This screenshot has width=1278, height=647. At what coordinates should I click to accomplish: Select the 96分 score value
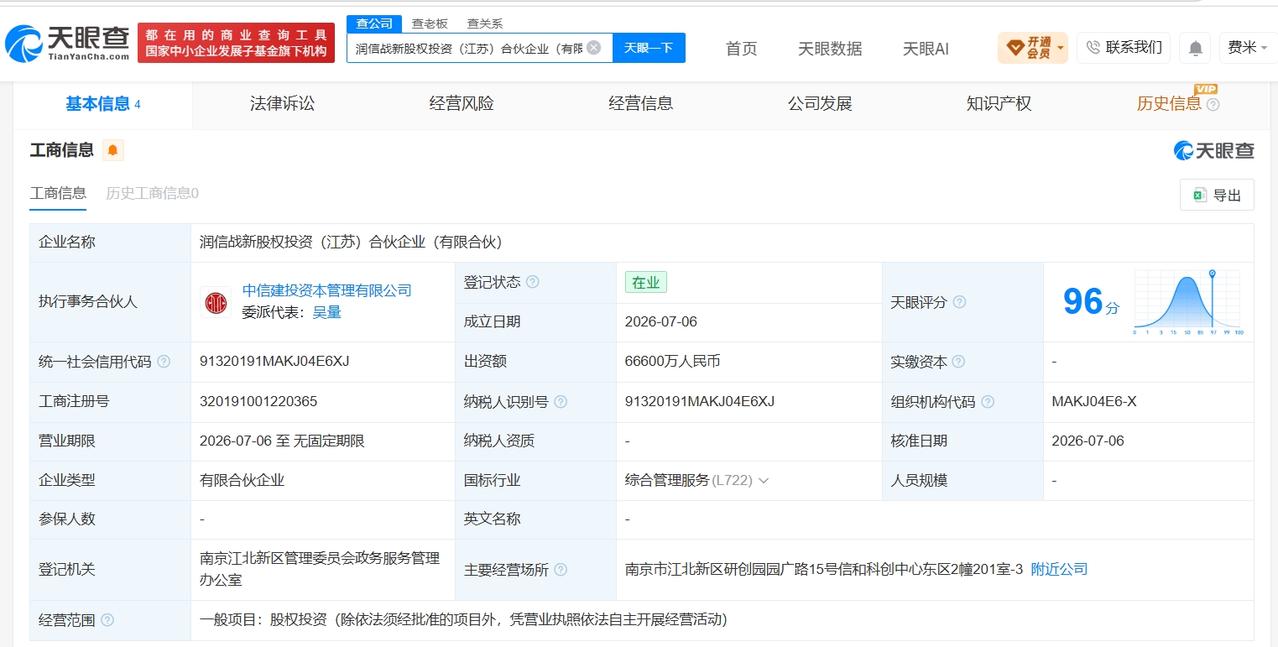1091,301
